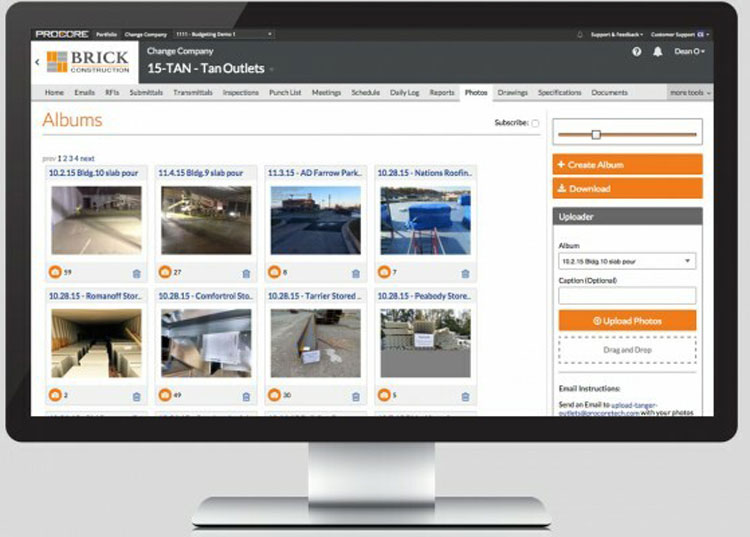Expand the more tools menu

click(x=690, y=93)
